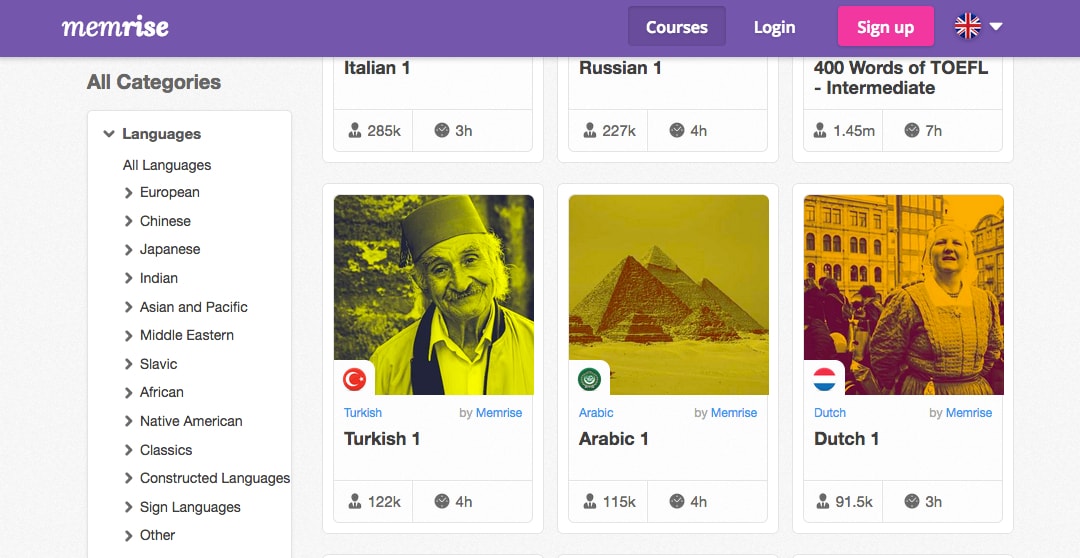1080x558 pixels.
Task: Click the pink Sign up button
Action: [x=885, y=27]
